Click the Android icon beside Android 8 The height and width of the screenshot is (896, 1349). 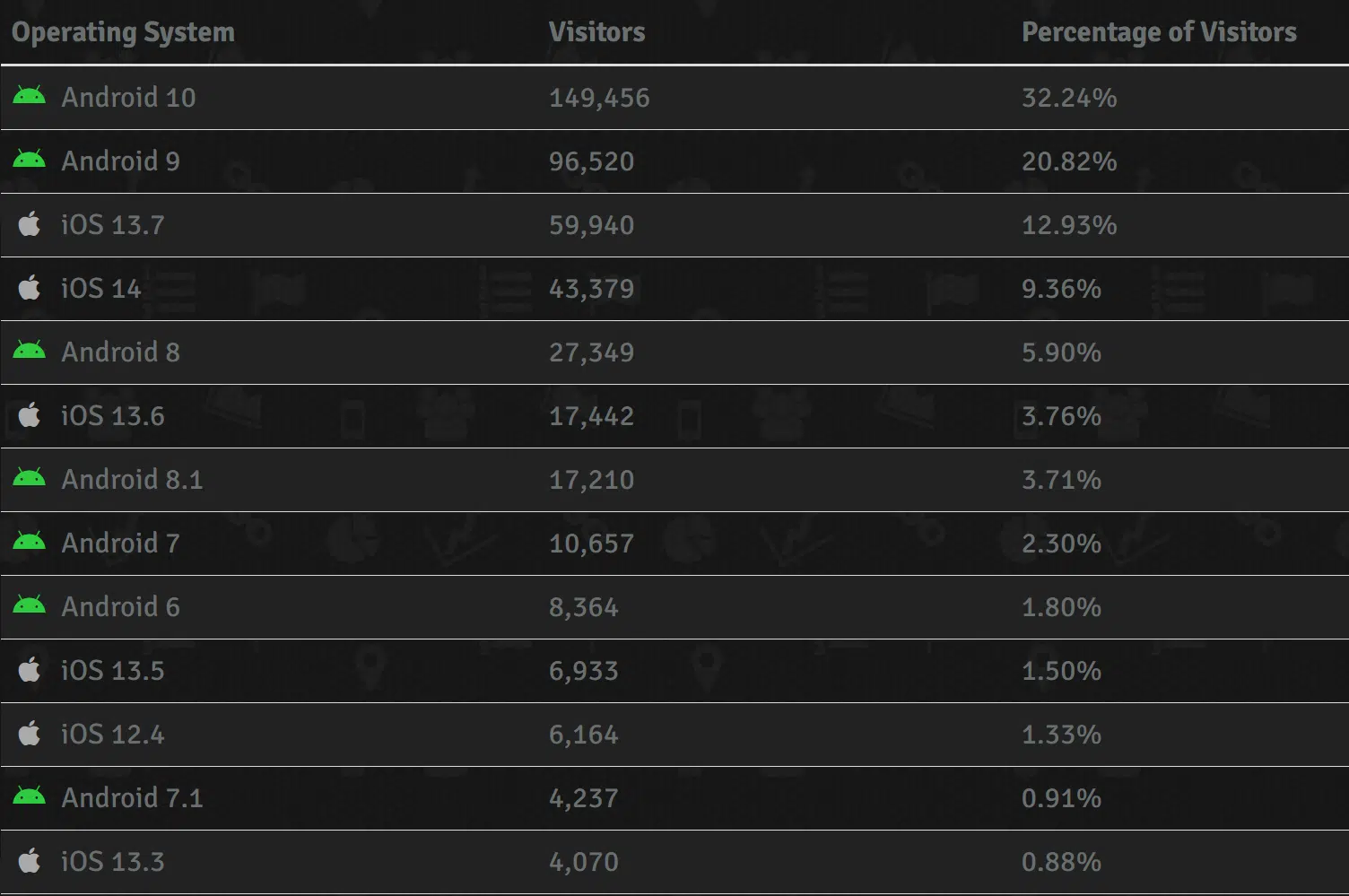tap(29, 351)
